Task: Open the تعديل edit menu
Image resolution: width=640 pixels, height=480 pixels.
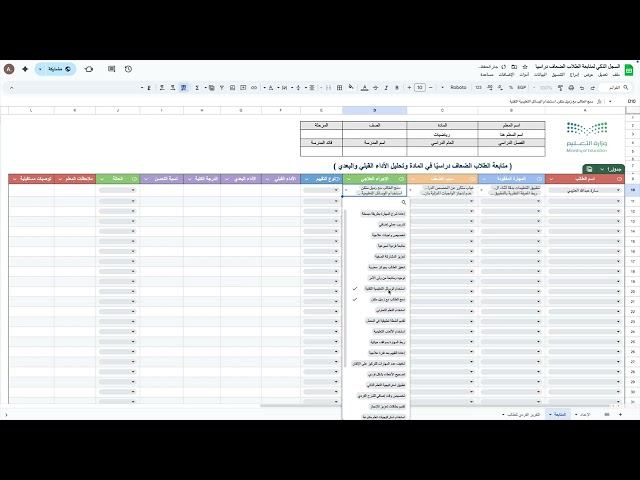Action: (603, 75)
